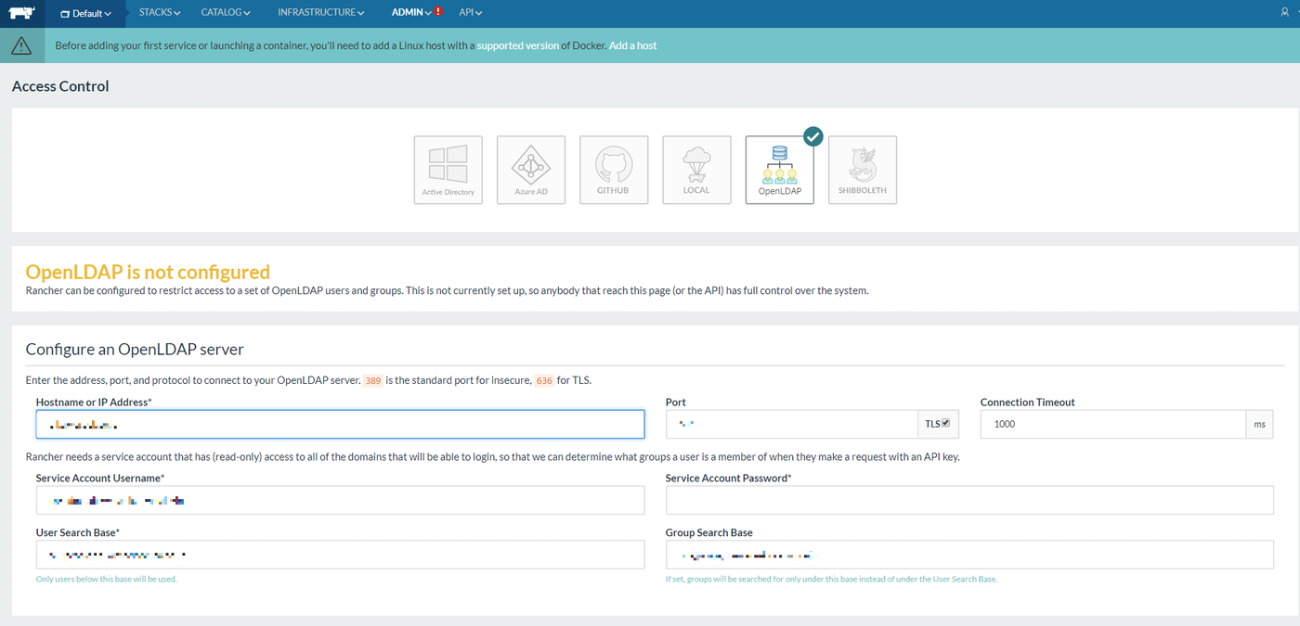Screen dimensions: 1300x626
Task: Click the green checkmark on OpenLDAP
Action: coord(813,136)
